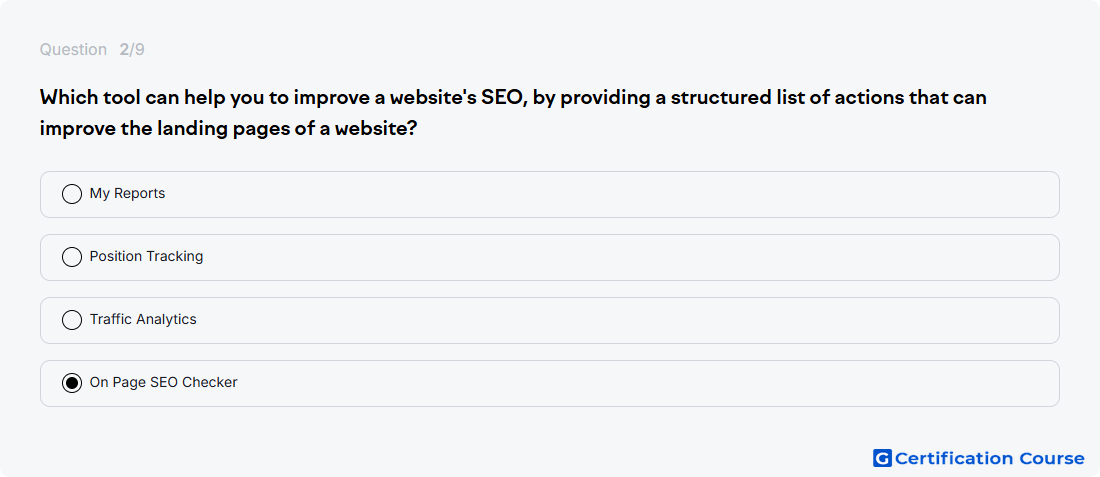Click the 'My Reports' answer label text
The width and height of the screenshot is (1100, 477).
[127, 194]
